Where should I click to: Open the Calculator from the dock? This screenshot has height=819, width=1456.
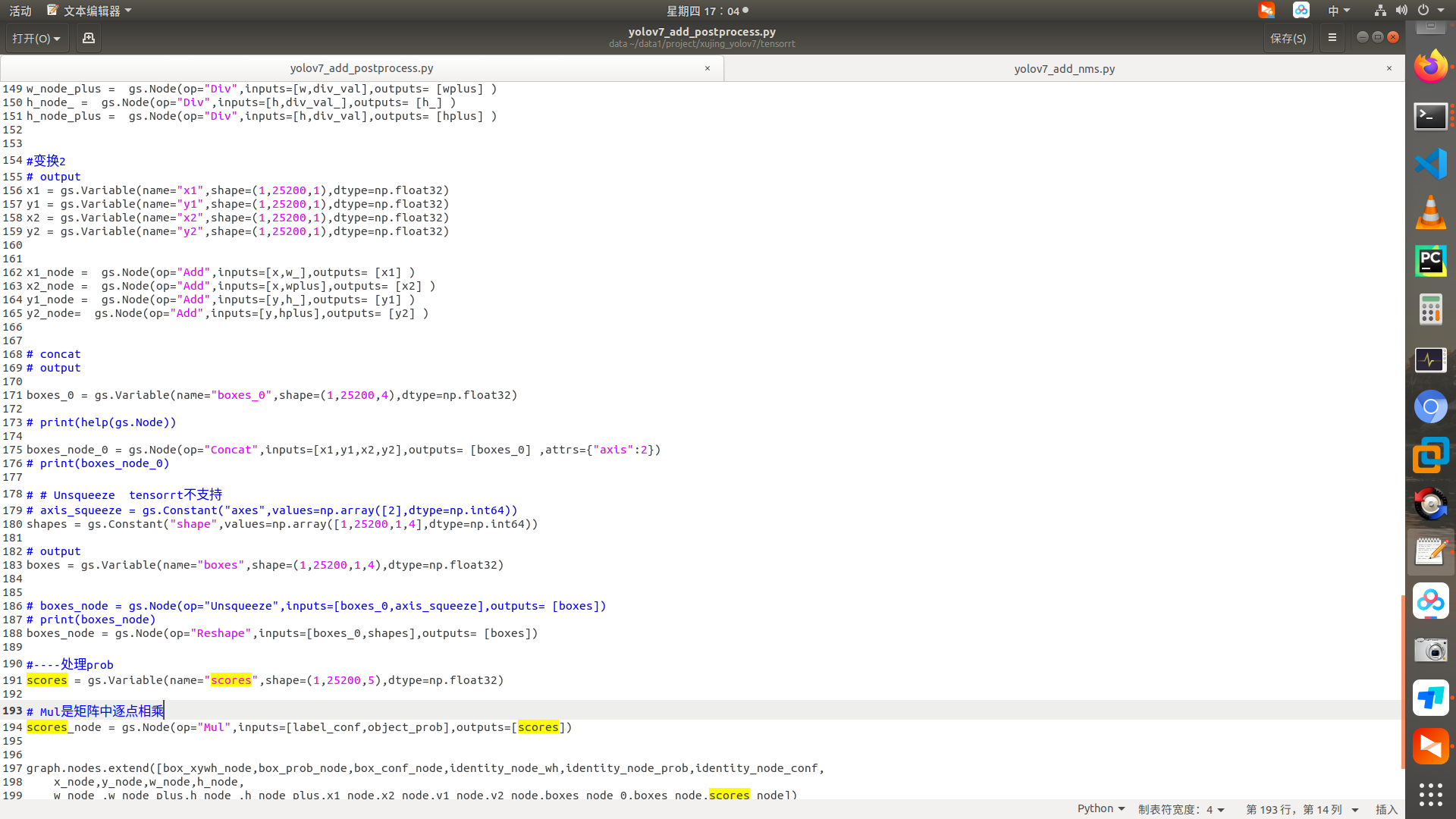tap(1431, 309)
